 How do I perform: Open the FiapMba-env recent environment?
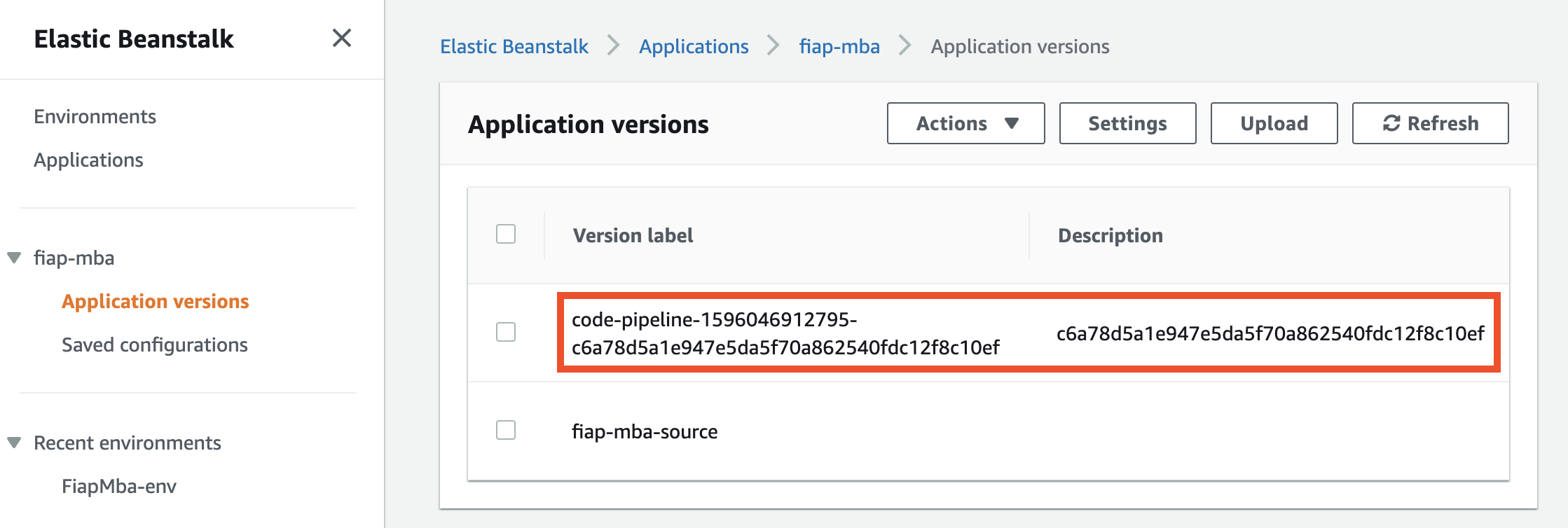pyautogui.click(x=119, y=486)
